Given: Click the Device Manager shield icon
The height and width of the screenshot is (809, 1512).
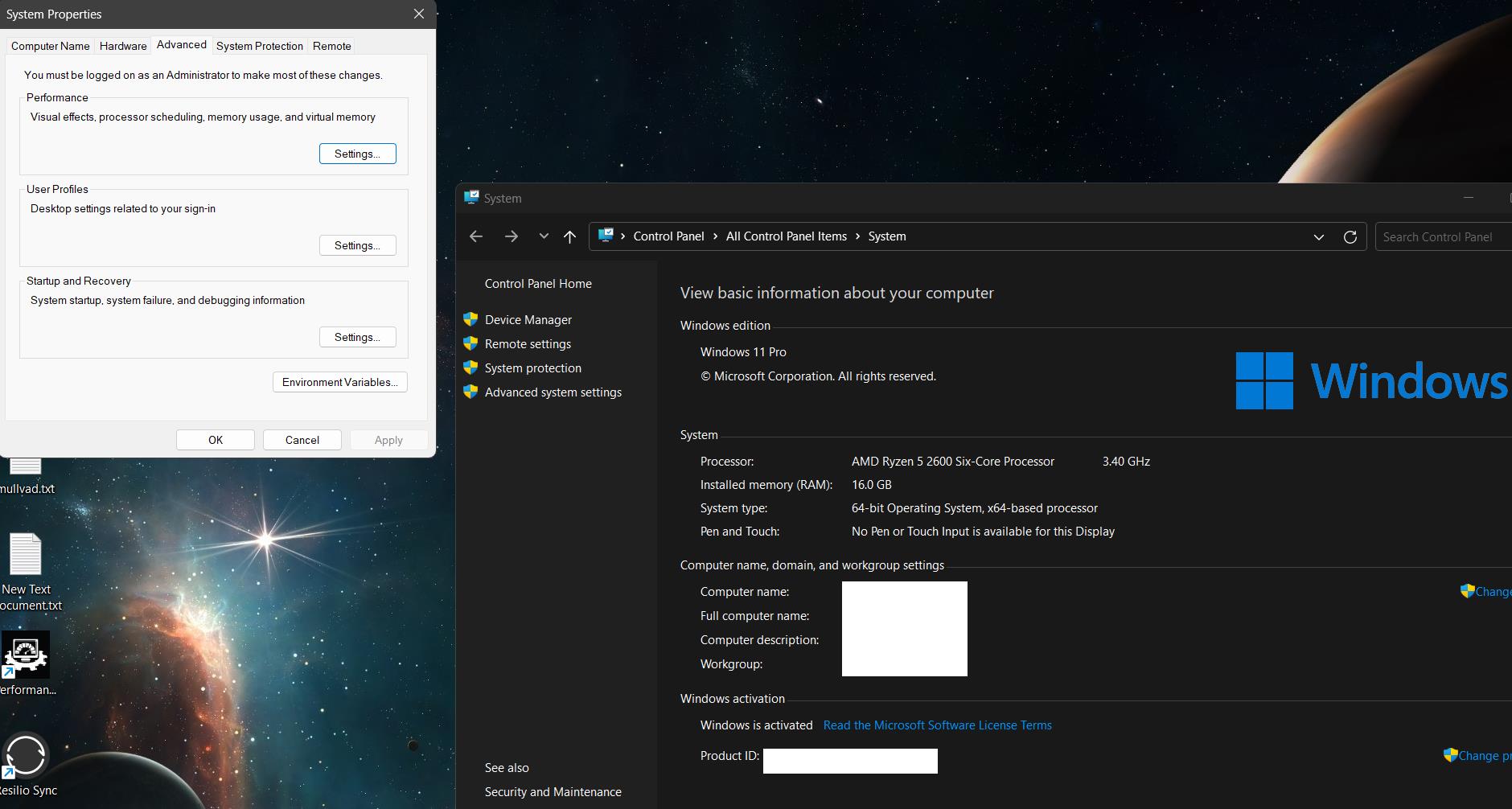Looking at the screenshot, I should [470, 319].
